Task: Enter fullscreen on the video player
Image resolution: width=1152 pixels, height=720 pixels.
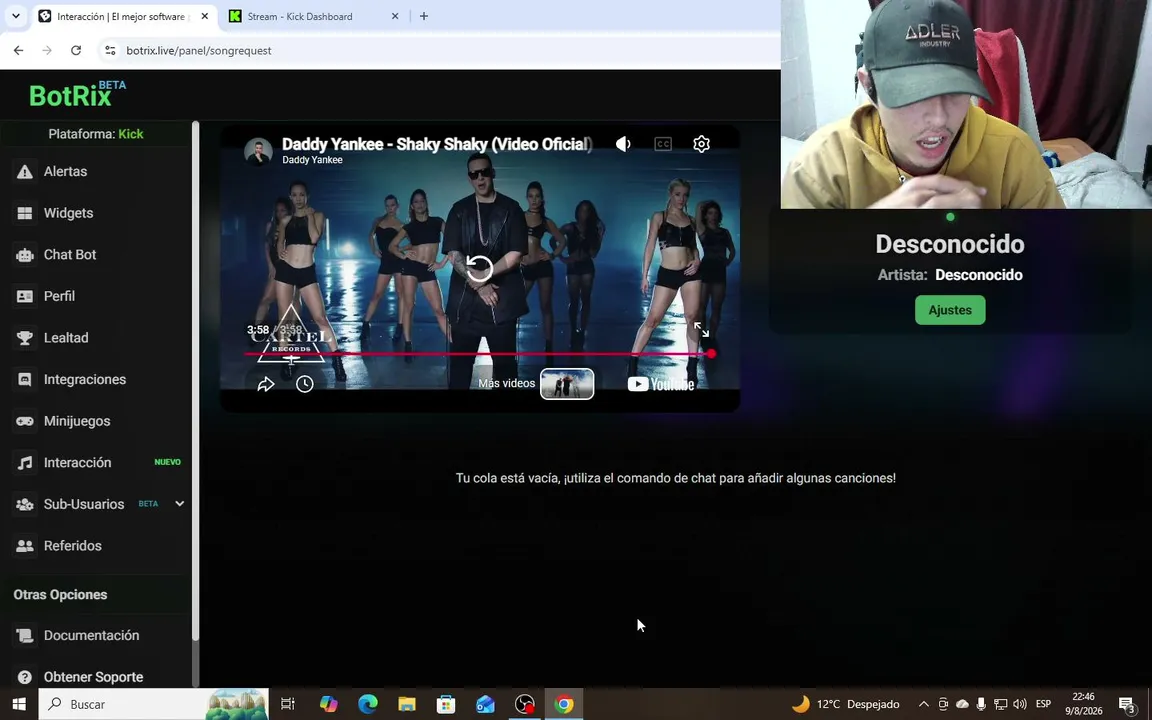Action: pos(702,330)
